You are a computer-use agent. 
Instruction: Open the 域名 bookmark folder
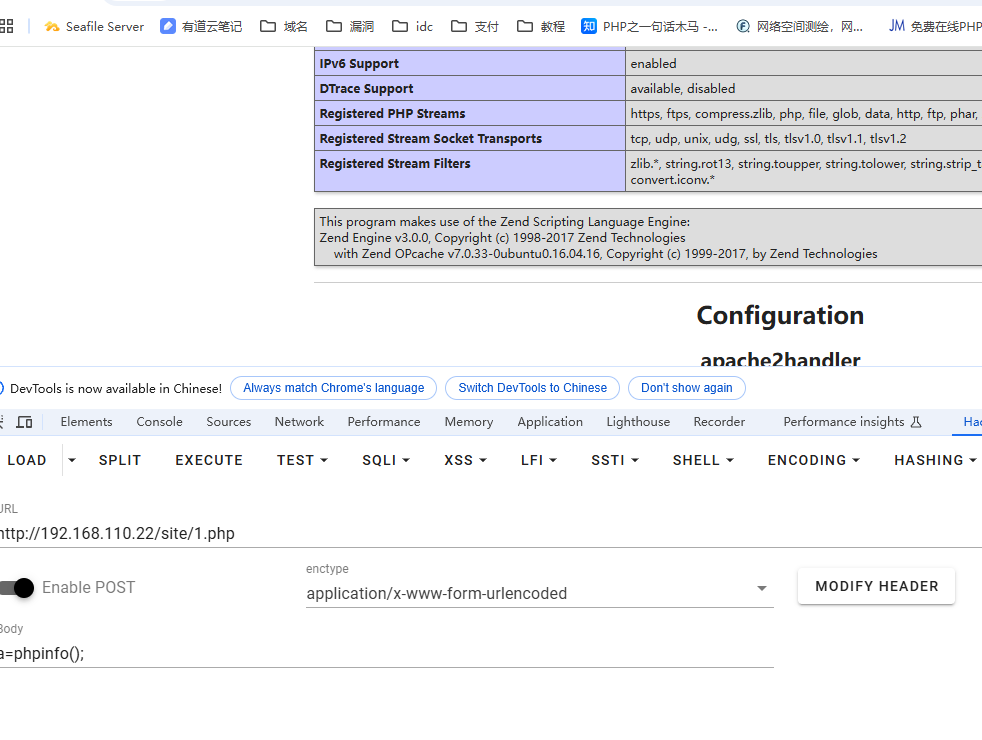(x=283, y=26)
